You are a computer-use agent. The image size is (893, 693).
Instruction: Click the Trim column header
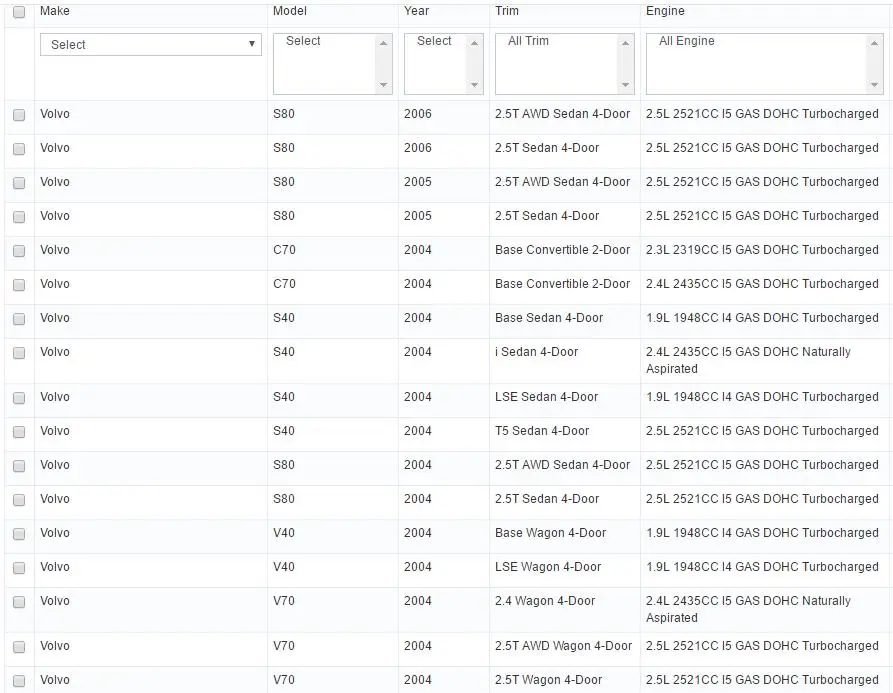coord(507,11)
